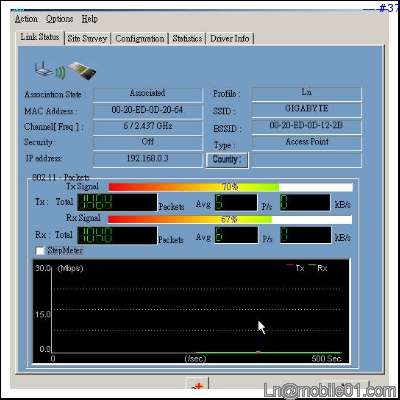Switch to the Configuration tab
Viewport: 400px width, 400px height.
140,39
